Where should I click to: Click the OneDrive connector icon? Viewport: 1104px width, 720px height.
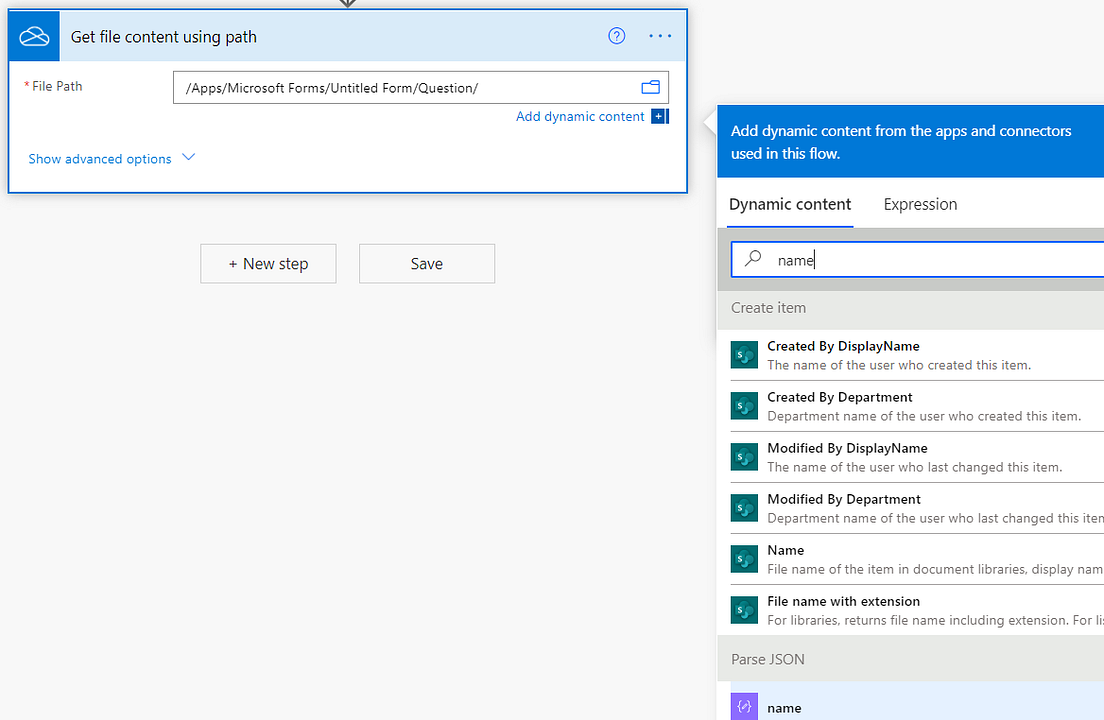click(32, 35)
